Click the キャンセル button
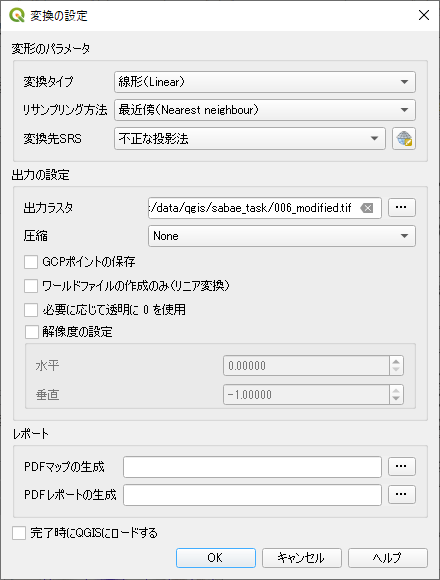440x580 pixels. pos(302,558)
